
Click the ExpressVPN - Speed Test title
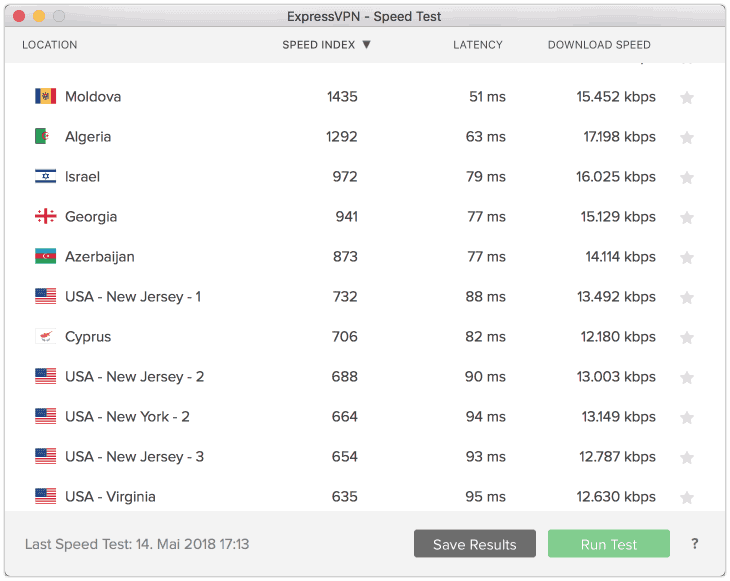click(364, 17)
